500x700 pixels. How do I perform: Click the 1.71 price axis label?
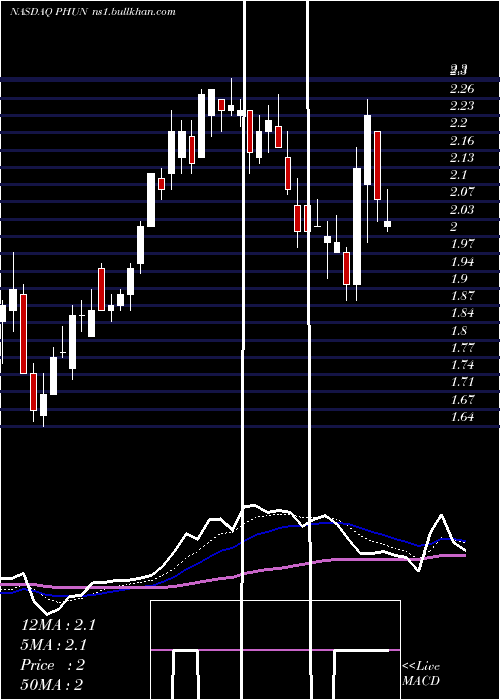(462, 382)
